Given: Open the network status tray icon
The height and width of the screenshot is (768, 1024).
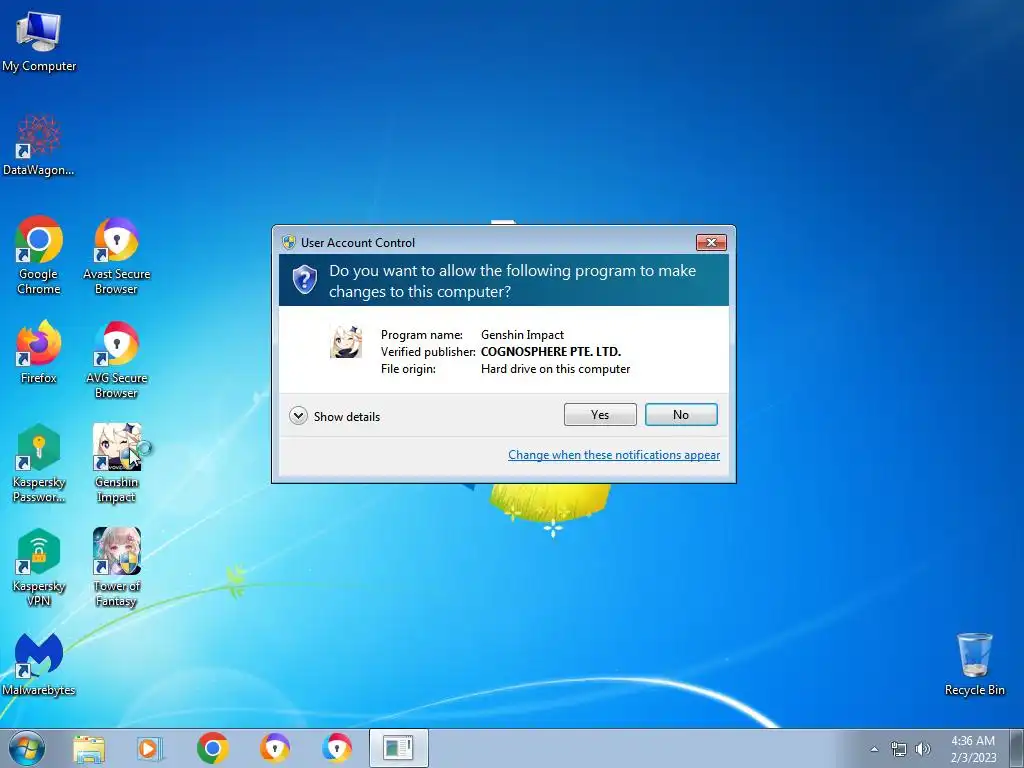Looking at the screenshot, I should [x=899, y=749].
